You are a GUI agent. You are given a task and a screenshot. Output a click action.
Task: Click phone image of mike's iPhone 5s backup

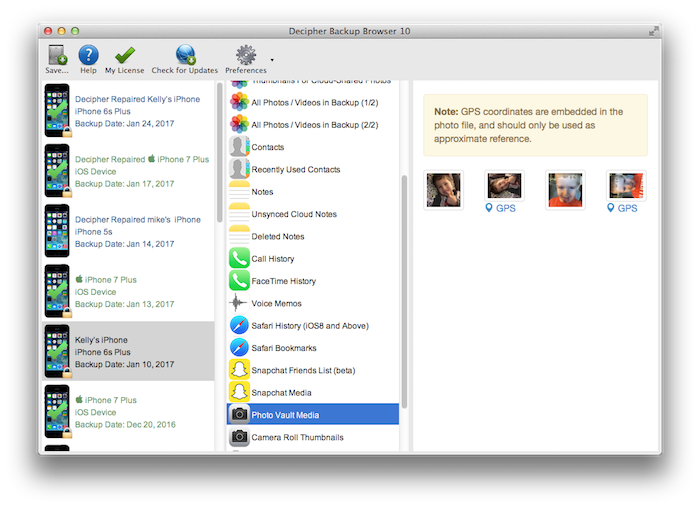pyautogui.click(x=57, y=231)
